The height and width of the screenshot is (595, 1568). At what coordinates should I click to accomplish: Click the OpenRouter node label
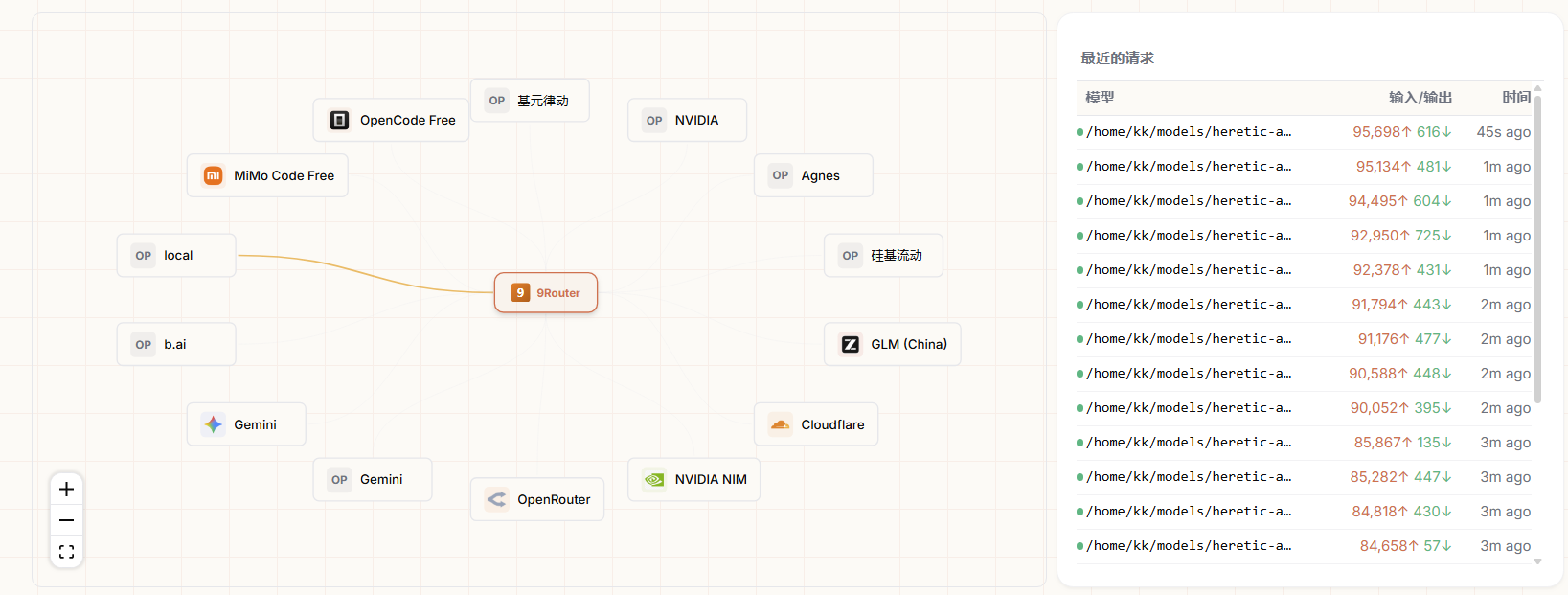pyautogui.click(x=554, y=499)
